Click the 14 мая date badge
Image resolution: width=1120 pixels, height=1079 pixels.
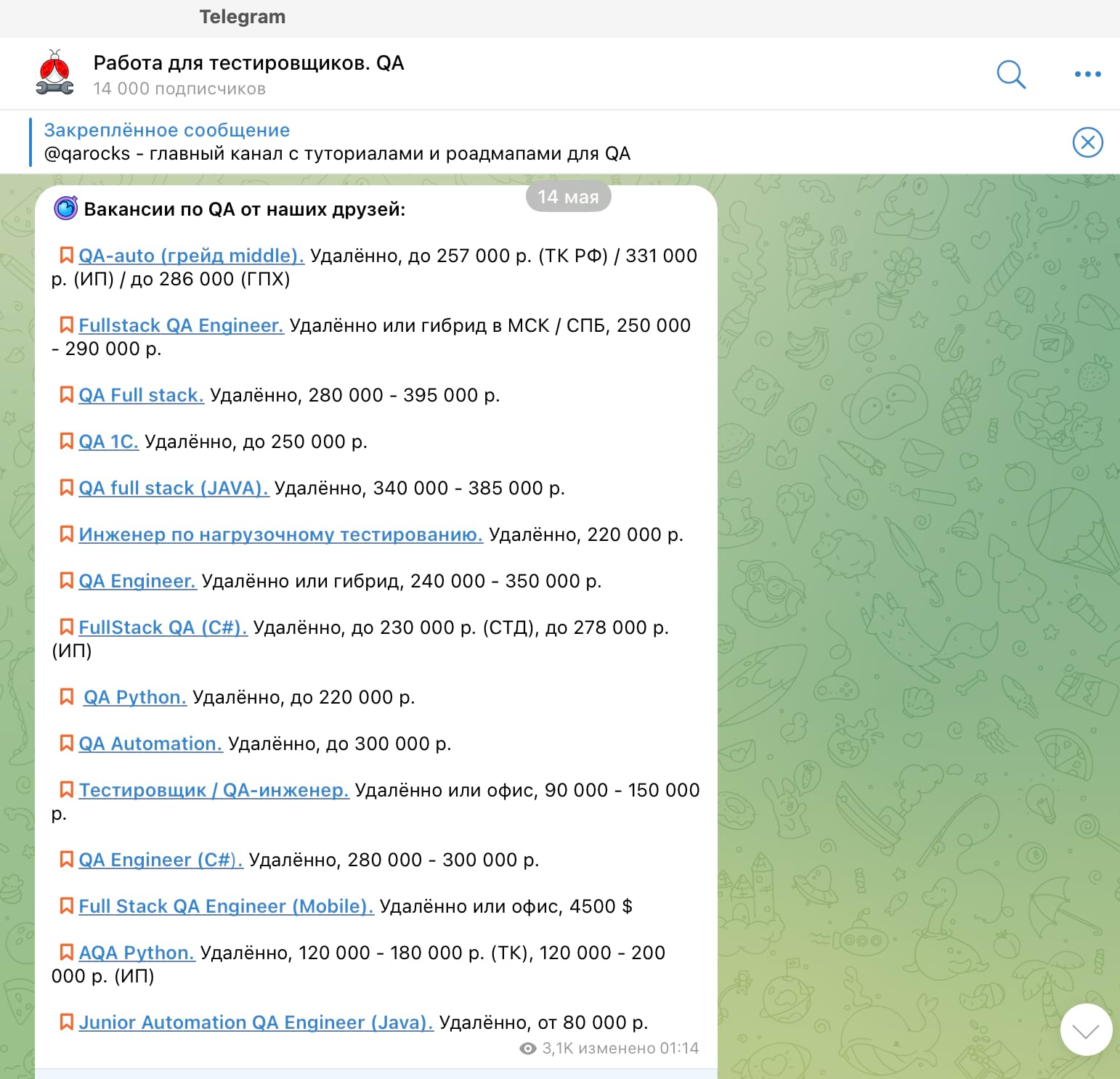pyautogui.click(x=568, y=197)
